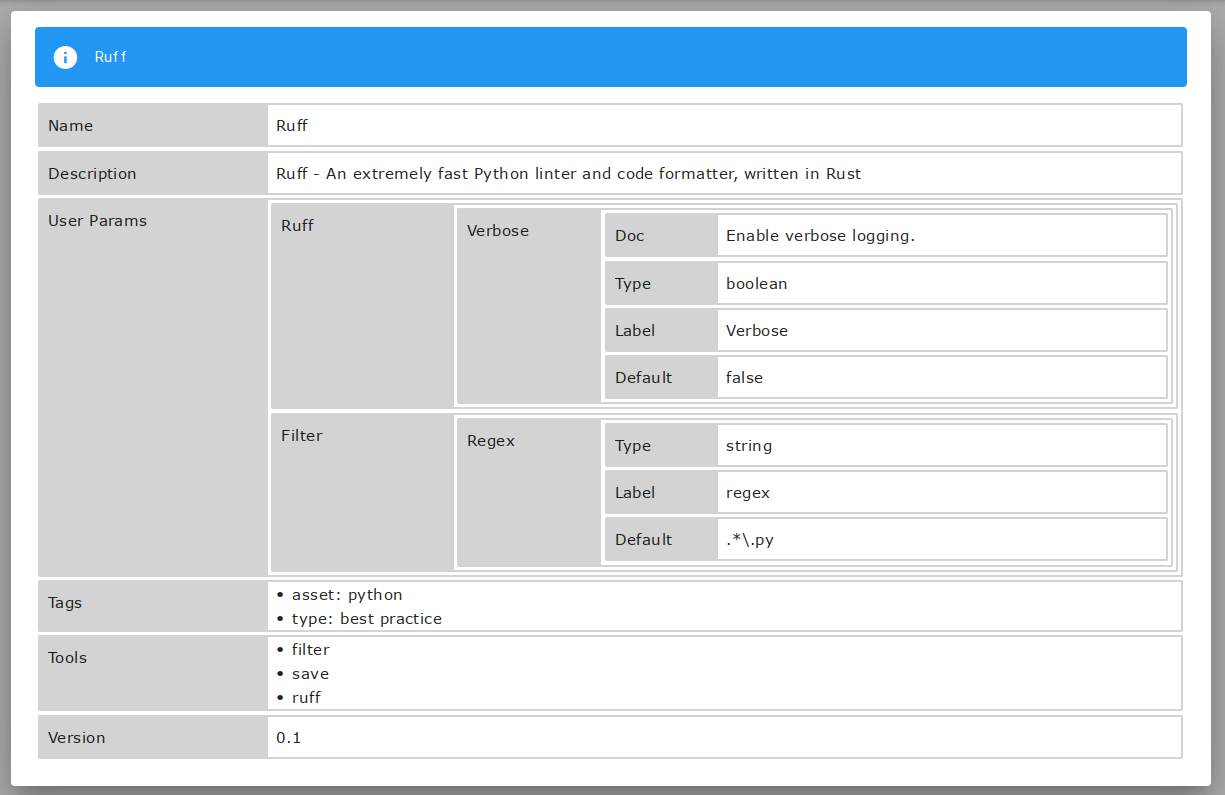This screenshot has height=795, width=1225.
Task: Click the Regex parameter name cell
Action: click(529, 492)
